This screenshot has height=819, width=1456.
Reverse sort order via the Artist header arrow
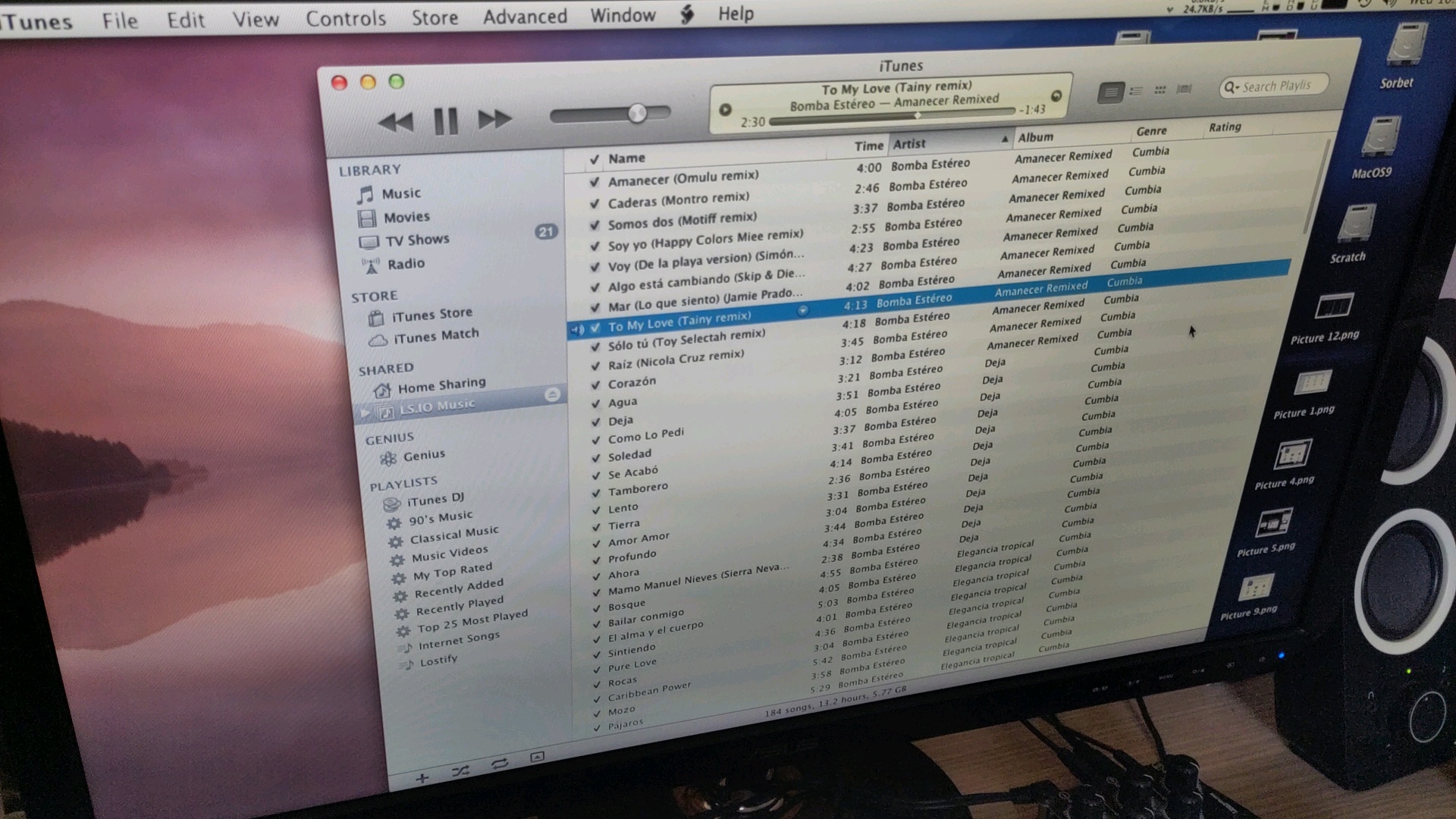click(x=1004, y=140)
